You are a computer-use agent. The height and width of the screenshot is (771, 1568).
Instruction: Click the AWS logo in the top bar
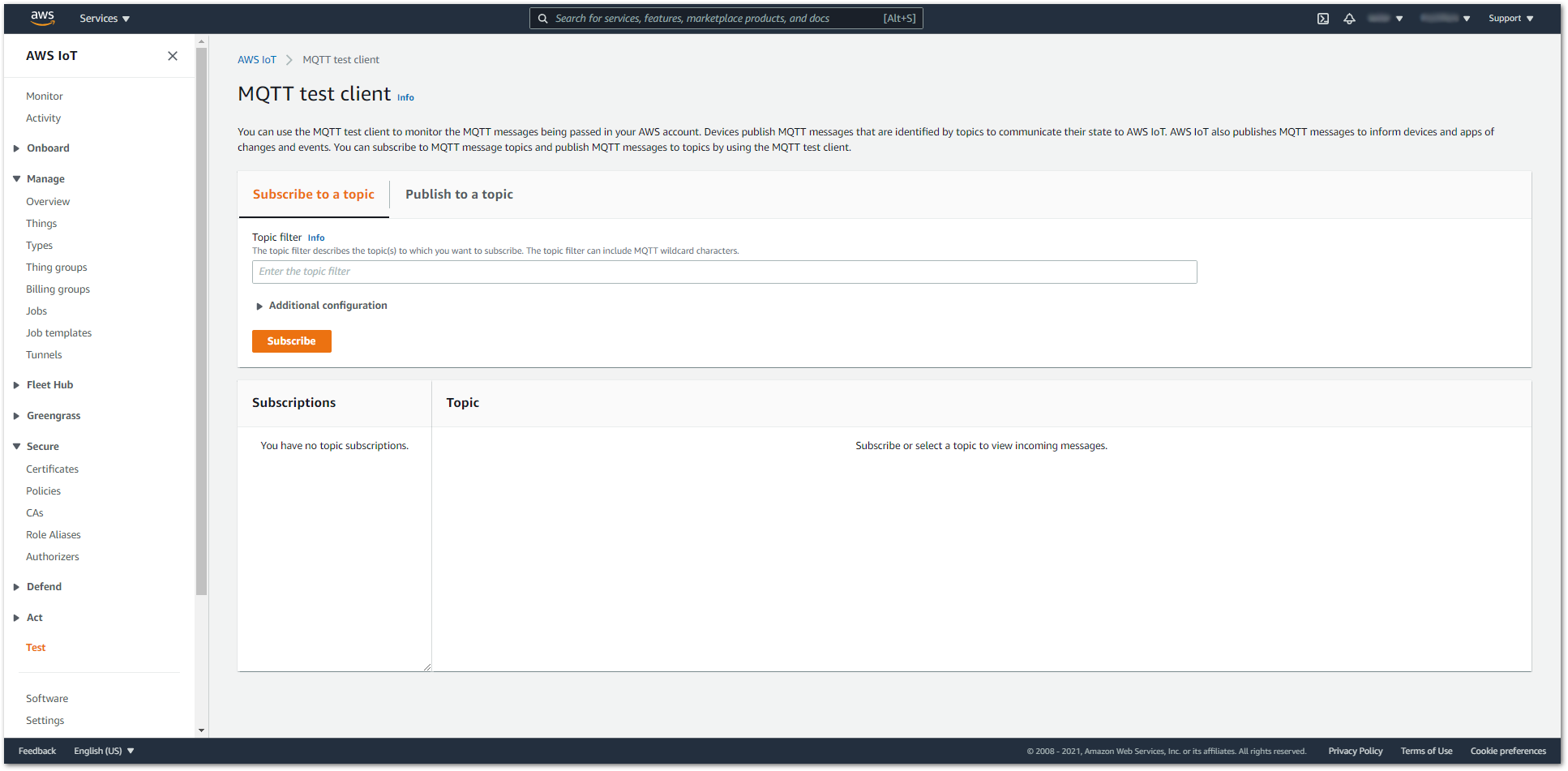(41, 17)
